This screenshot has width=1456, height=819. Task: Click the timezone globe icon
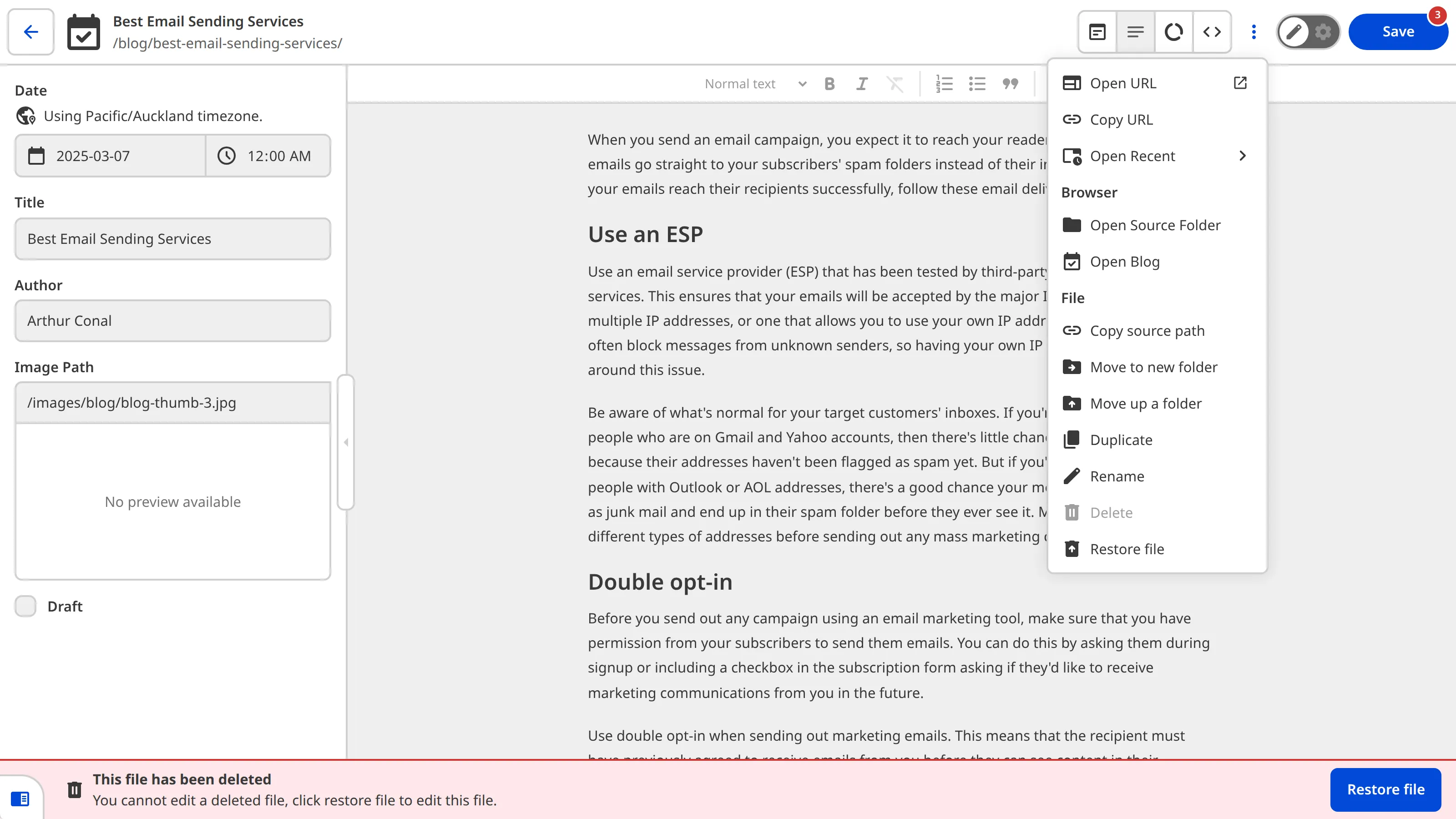[x=25, y=116]
